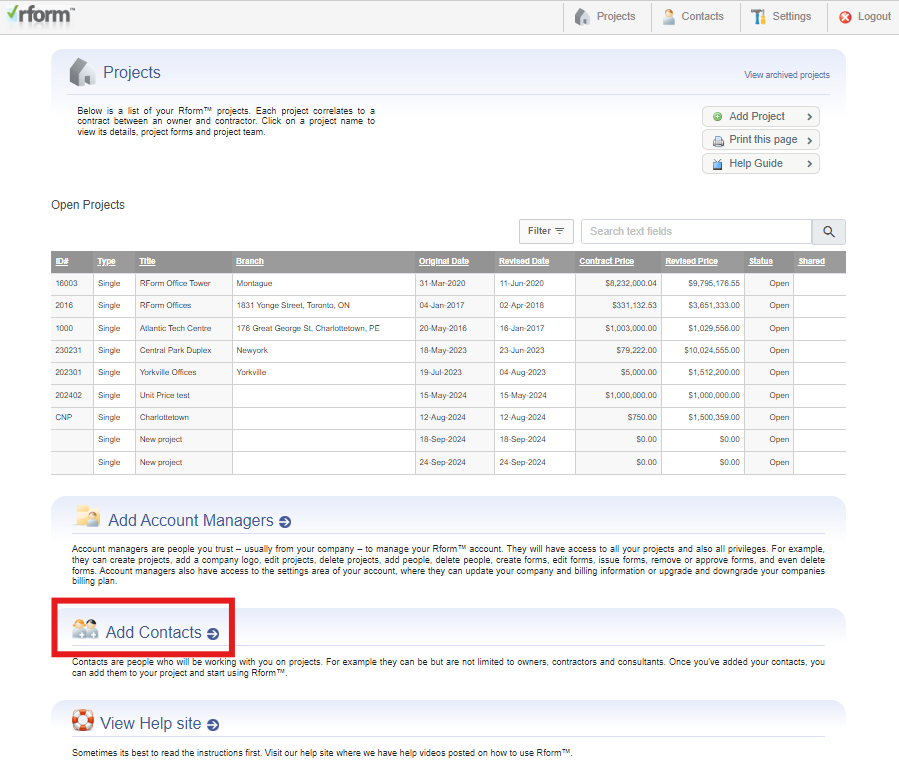The height and width of the screenshot is (775, 899).
Task: Click the lifebuoy help icon
Action: click(83, 721)
